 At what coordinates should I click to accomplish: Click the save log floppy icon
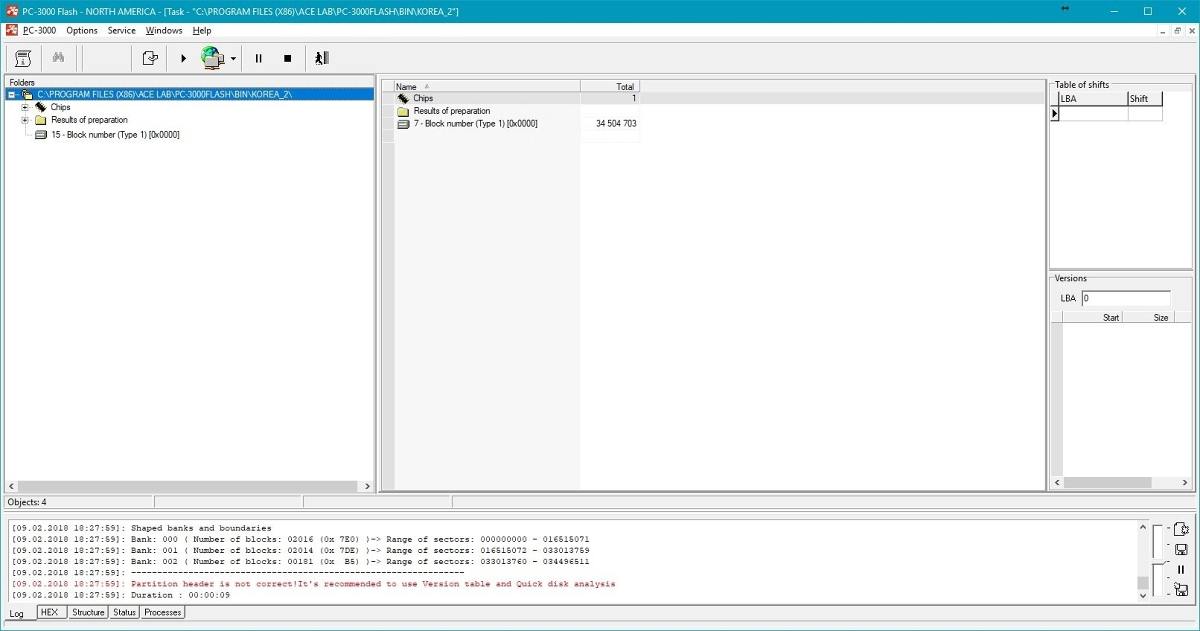[1181, 550]
